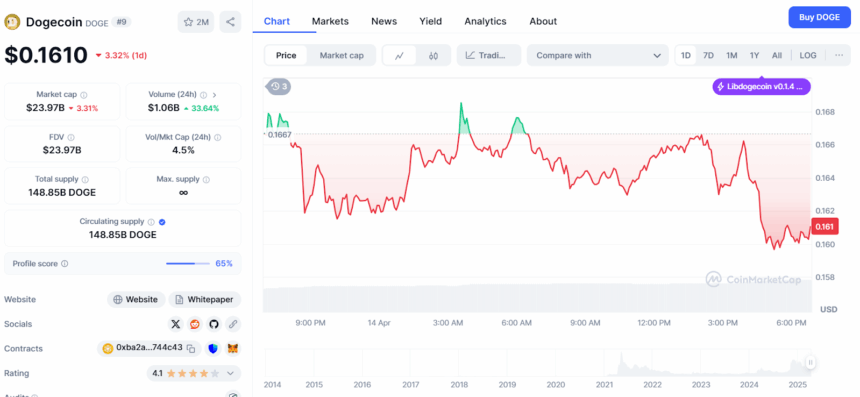860x397 pixels.
Task: Open the Reddit social link
Action: coord(195,324)
